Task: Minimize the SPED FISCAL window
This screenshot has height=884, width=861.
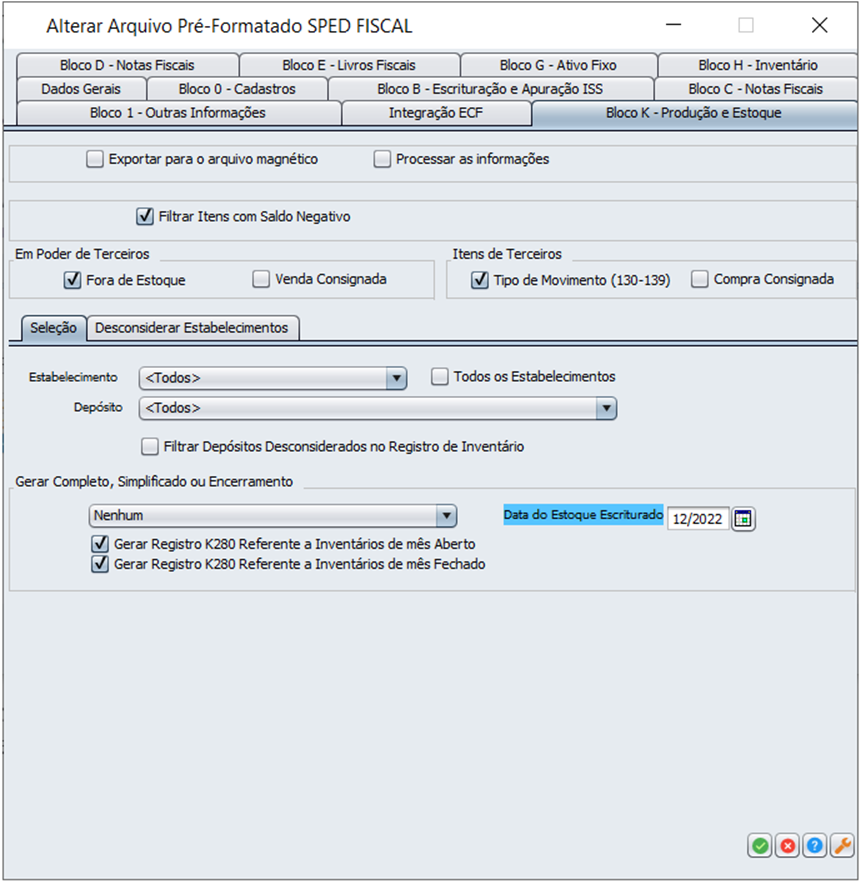Action: coord(673,25)
